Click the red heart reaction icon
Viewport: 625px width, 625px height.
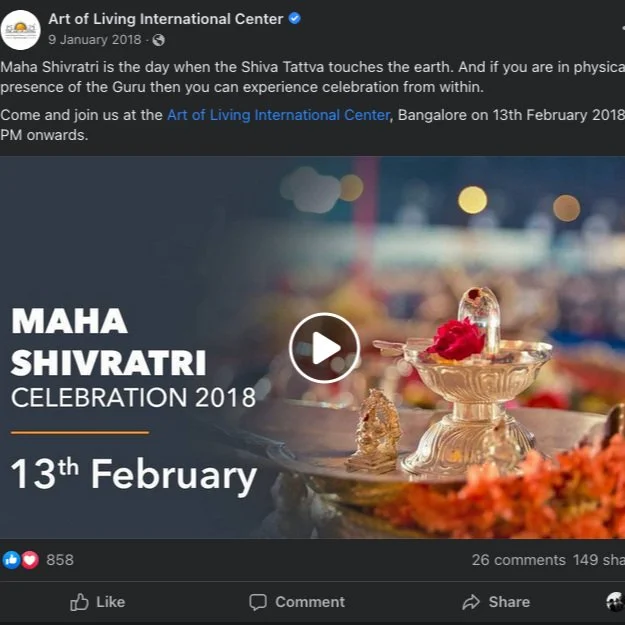(30, 560)
